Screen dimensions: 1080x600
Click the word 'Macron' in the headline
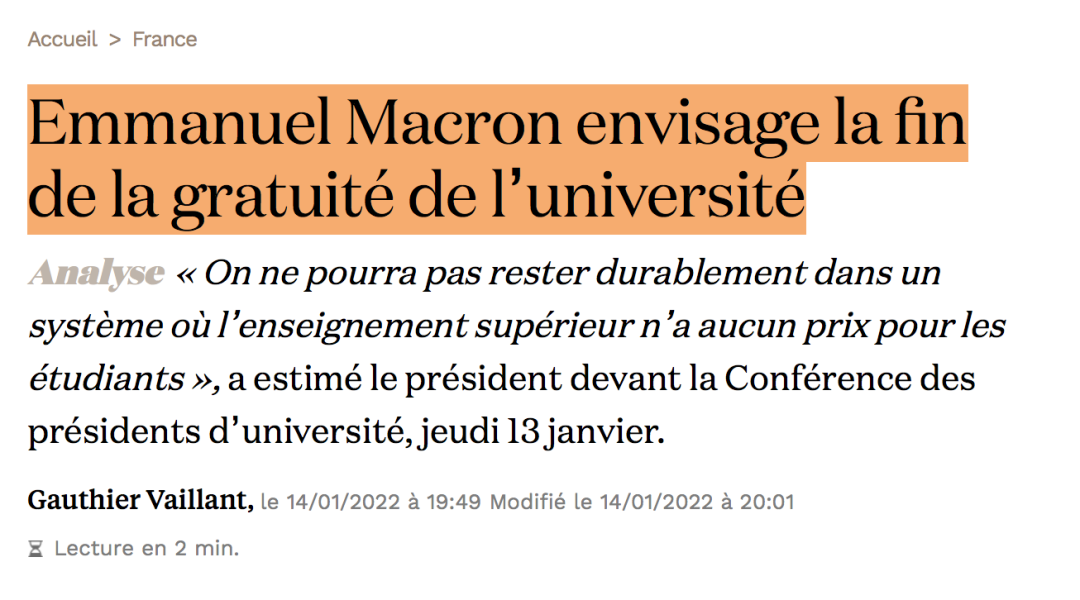[x=468, y=123]
